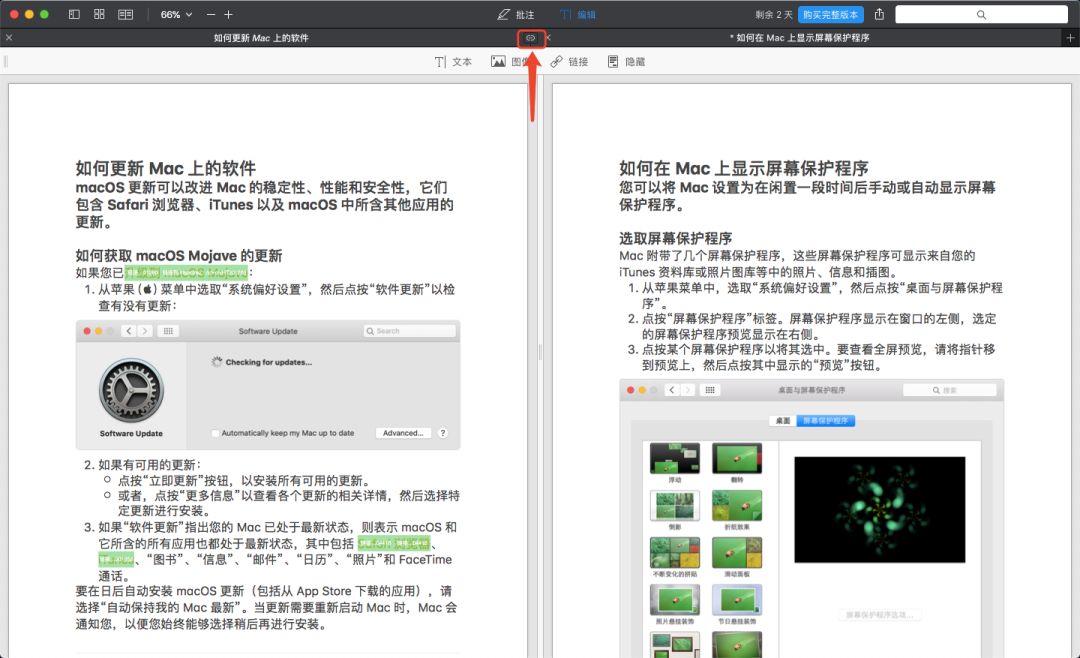The image size is (1080, 658).
Task: Click the 购买完整版本 button
Action: (831, 14)
